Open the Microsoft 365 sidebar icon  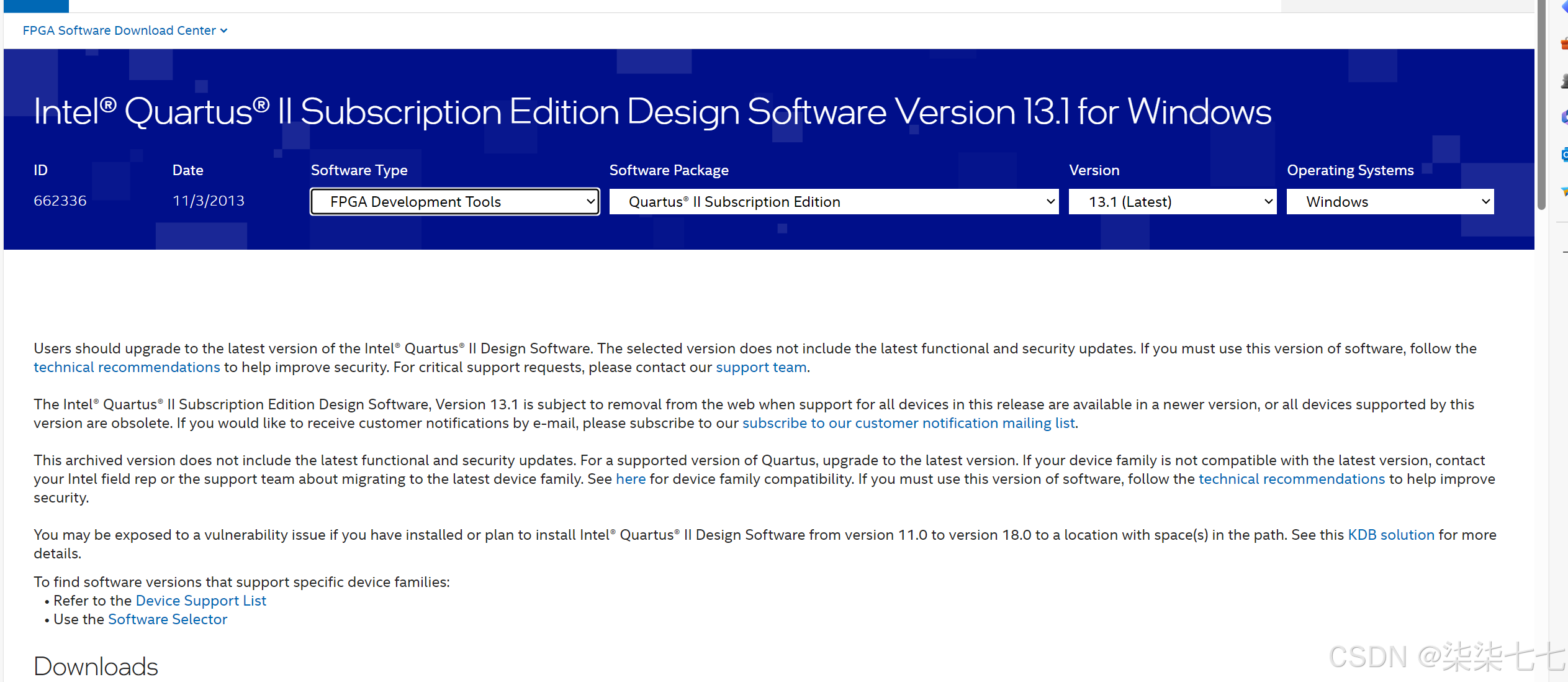pos(1564,117)
